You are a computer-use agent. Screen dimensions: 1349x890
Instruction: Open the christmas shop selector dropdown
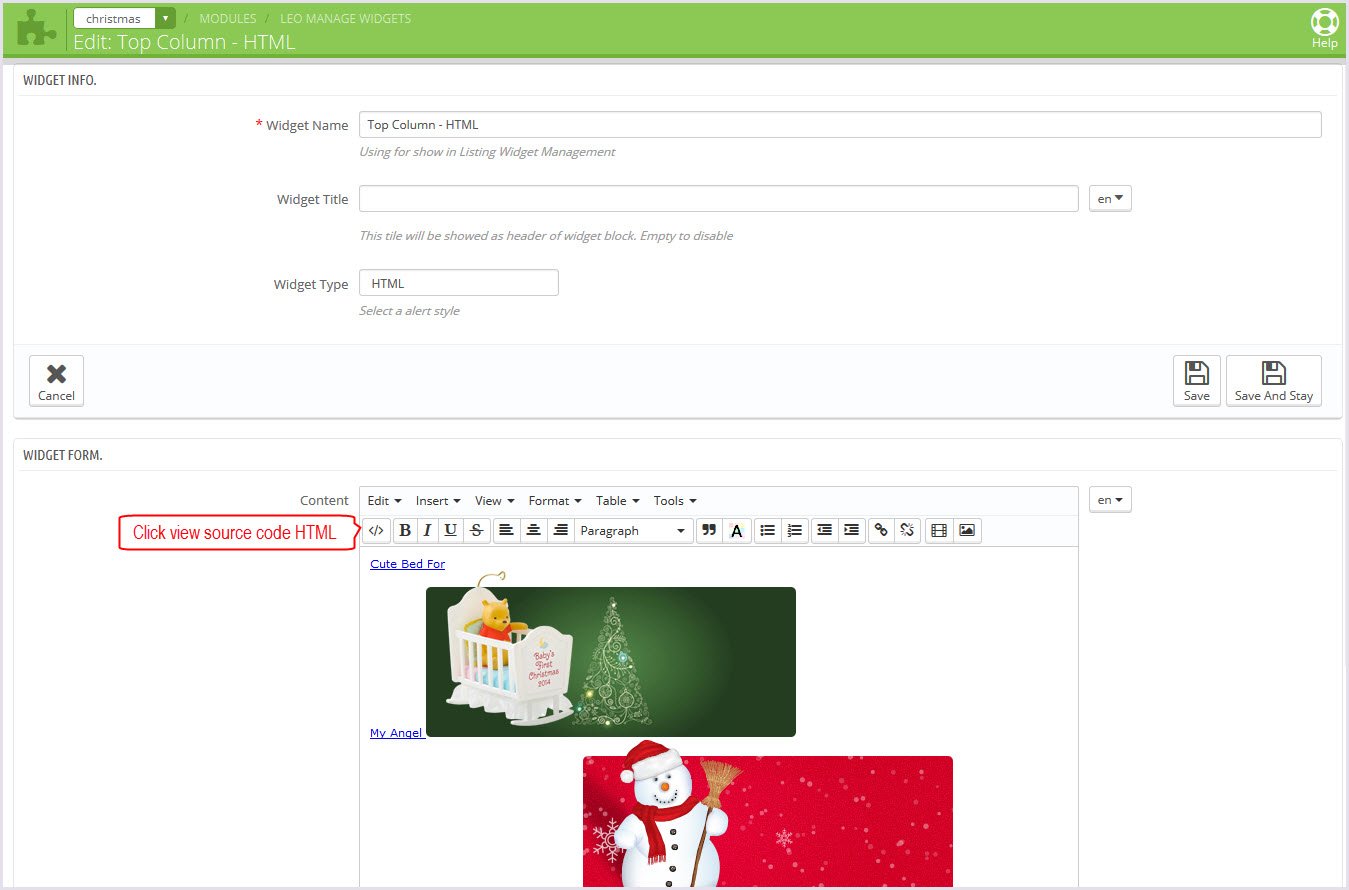124,18
